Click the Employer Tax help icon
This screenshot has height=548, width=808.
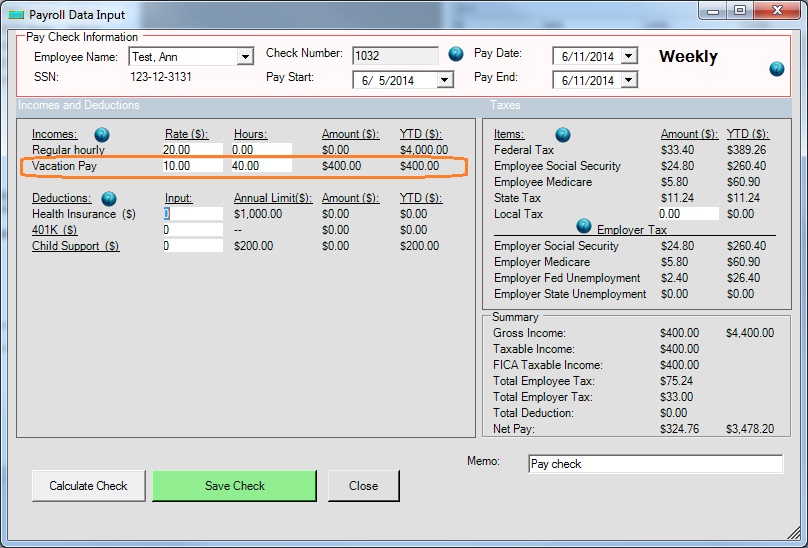tap(584, 226)
